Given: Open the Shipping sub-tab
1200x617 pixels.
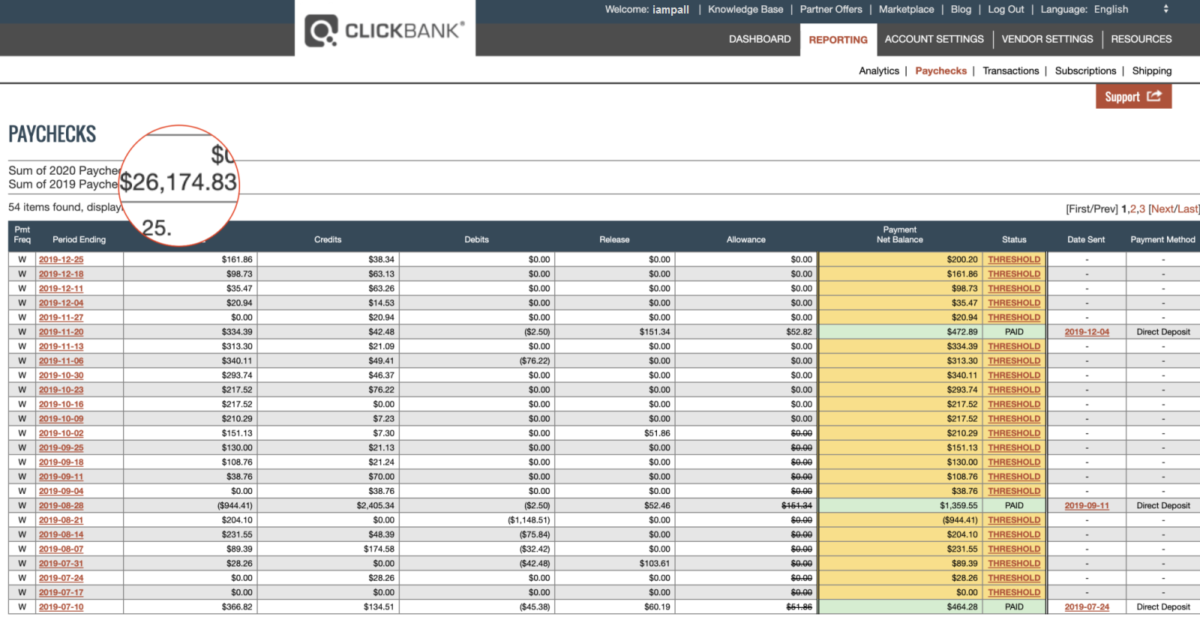Looking at the screenshot, I should 1152,71.
